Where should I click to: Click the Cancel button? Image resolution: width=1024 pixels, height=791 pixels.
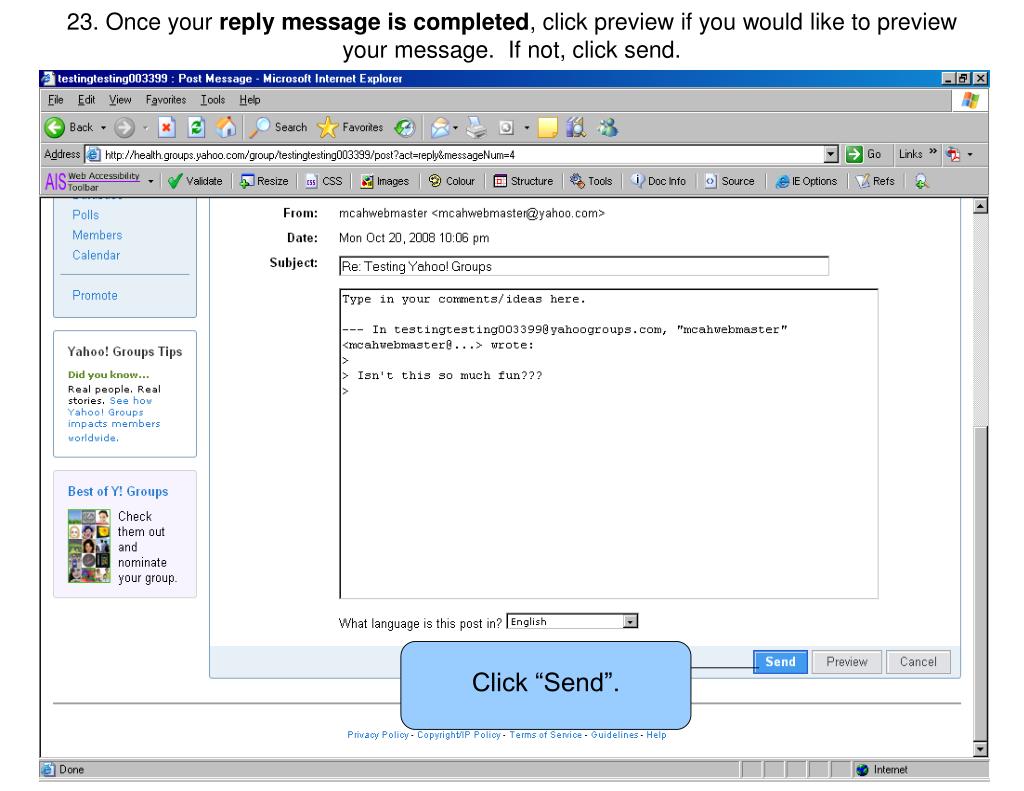click(x=918, y=662)
